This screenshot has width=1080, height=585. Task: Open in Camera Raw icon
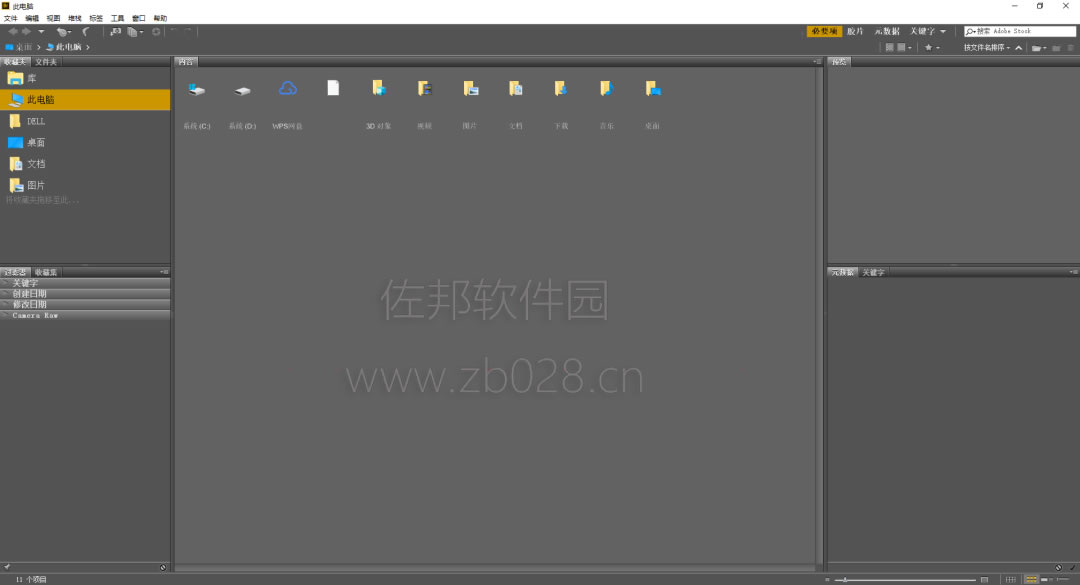156,32
